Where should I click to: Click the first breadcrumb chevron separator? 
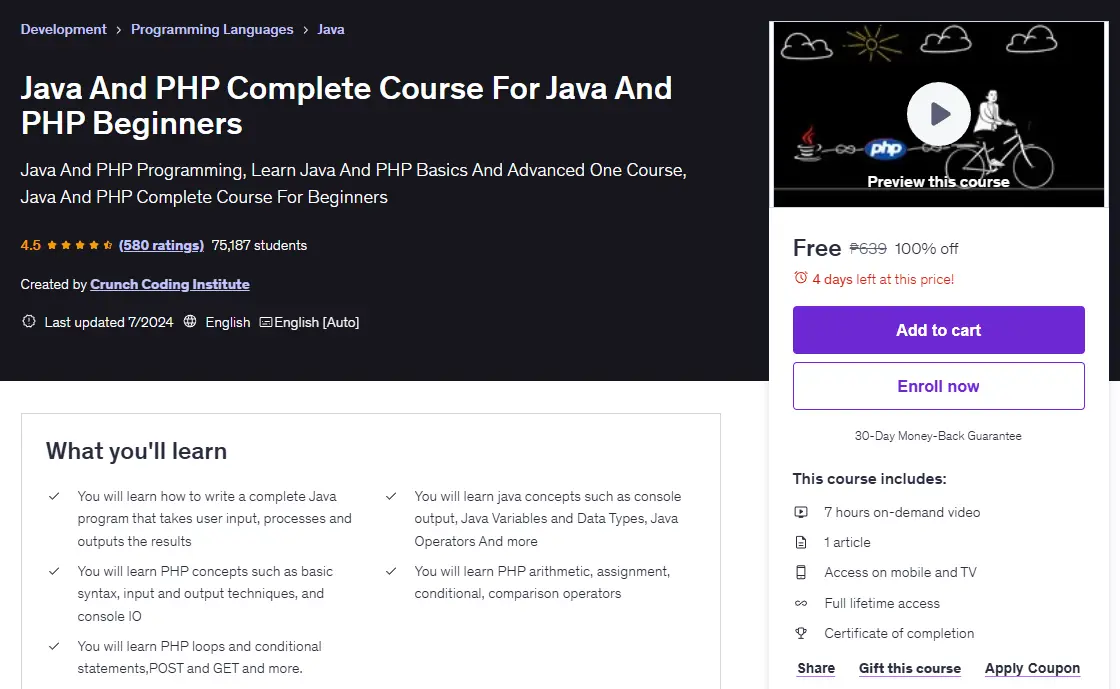[x=119, y=30]
